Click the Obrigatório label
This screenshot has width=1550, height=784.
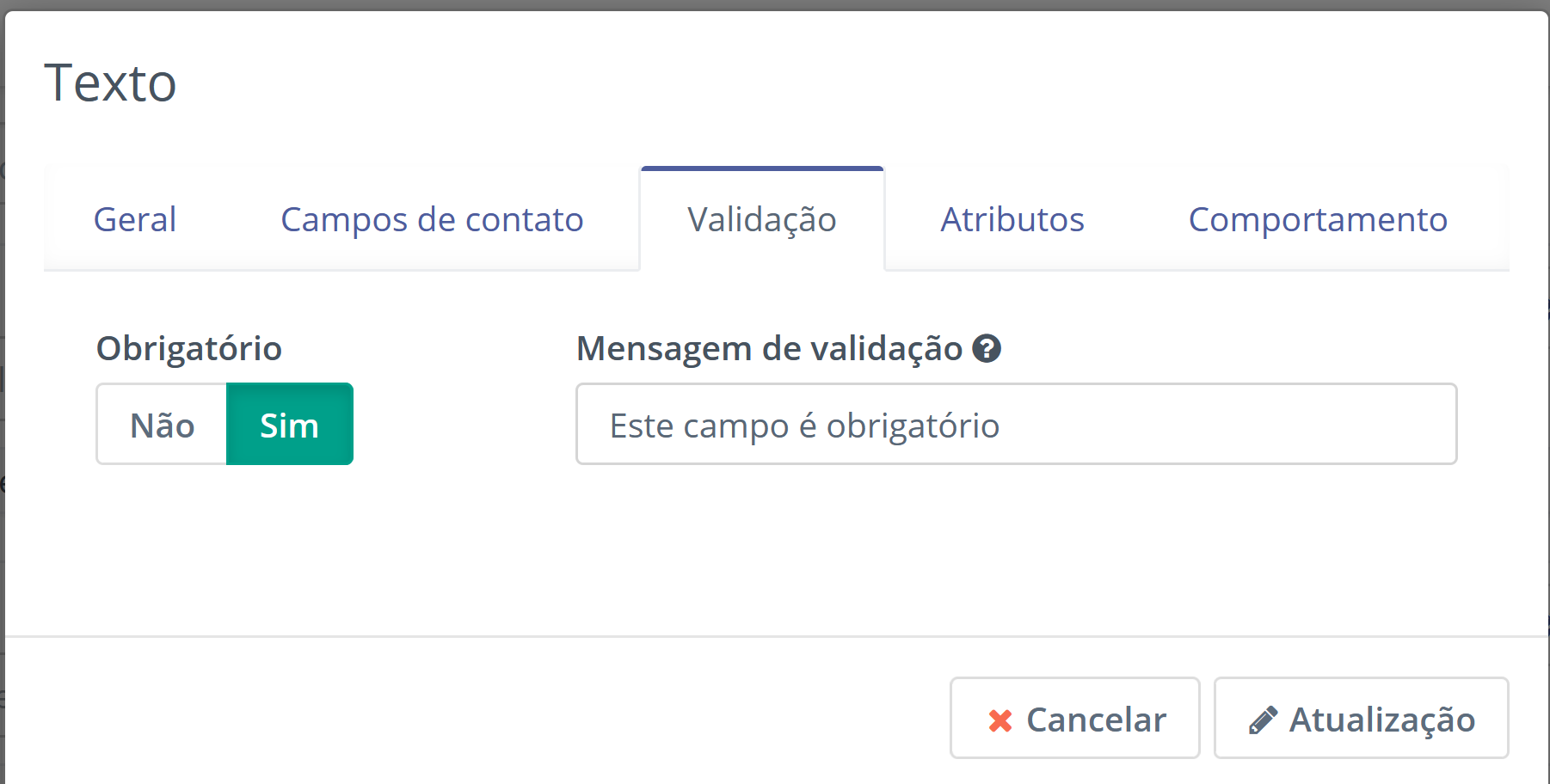click(x=189, y=349)
